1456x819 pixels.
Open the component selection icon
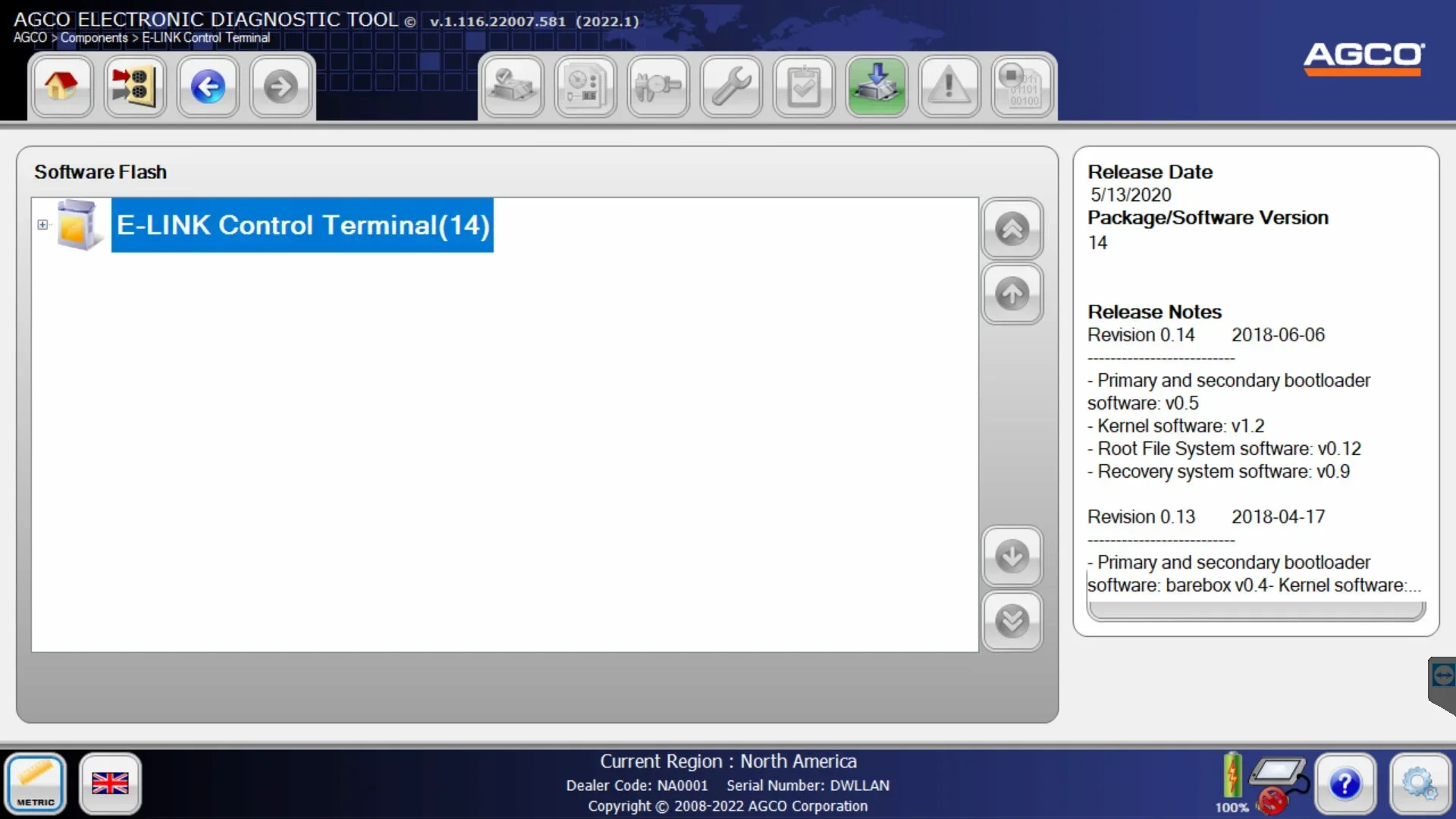pos(134,86)
